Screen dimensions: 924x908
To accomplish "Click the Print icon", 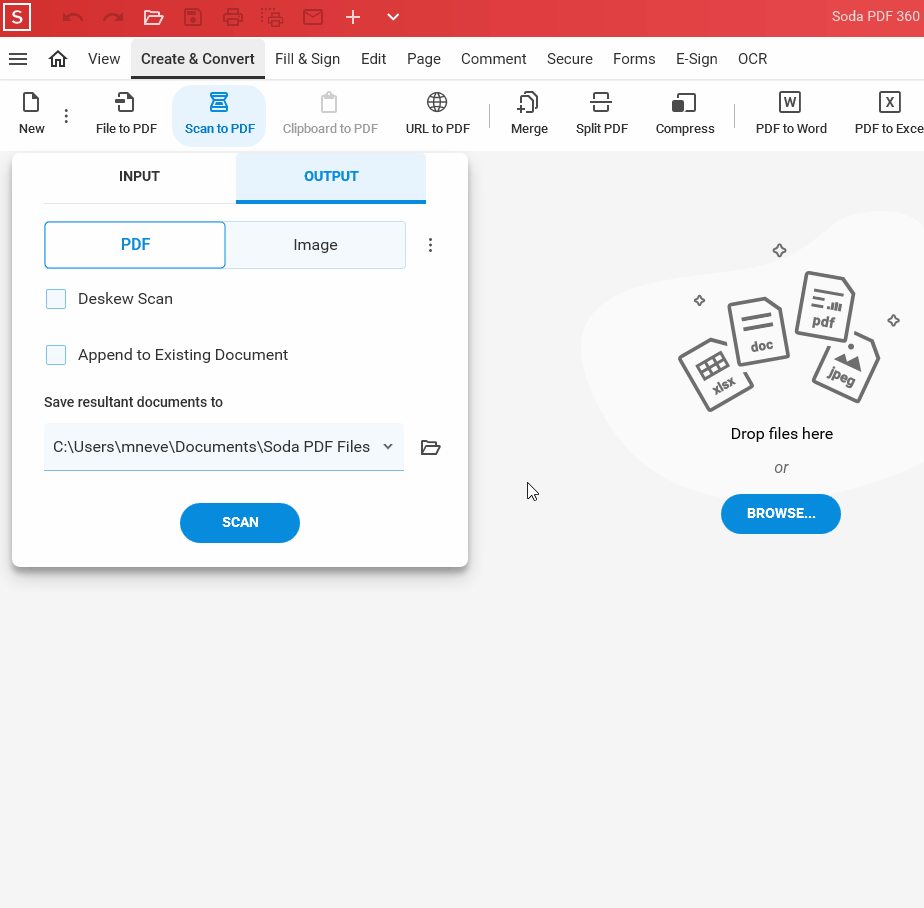I will coord(233,18).
